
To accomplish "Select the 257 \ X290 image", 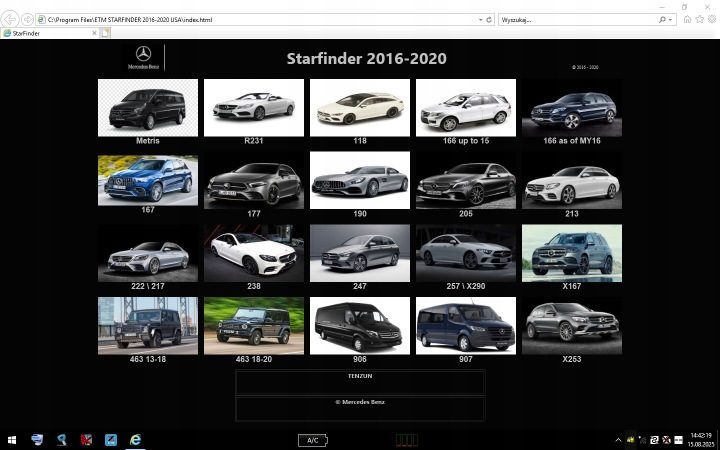I will (x=466, y=253).
